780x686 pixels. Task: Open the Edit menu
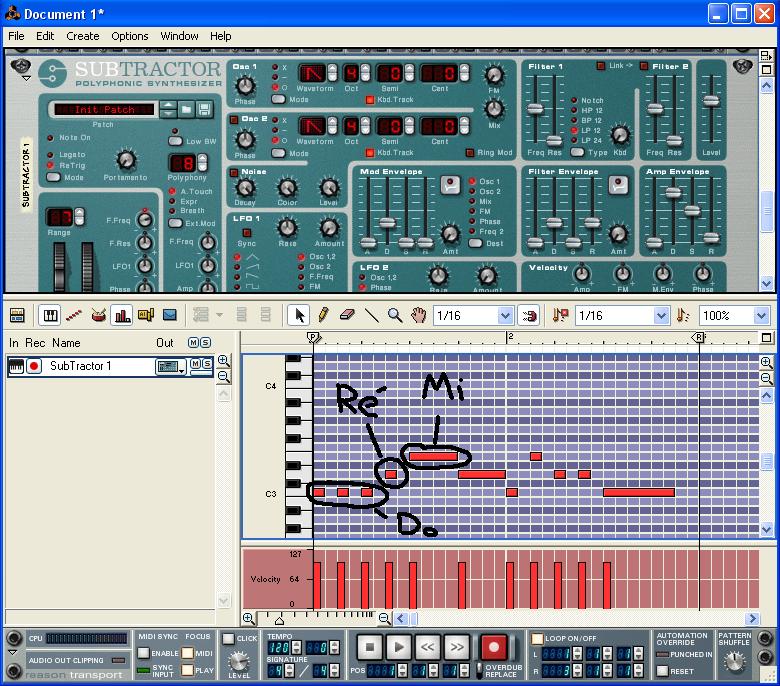coord(45,36)
